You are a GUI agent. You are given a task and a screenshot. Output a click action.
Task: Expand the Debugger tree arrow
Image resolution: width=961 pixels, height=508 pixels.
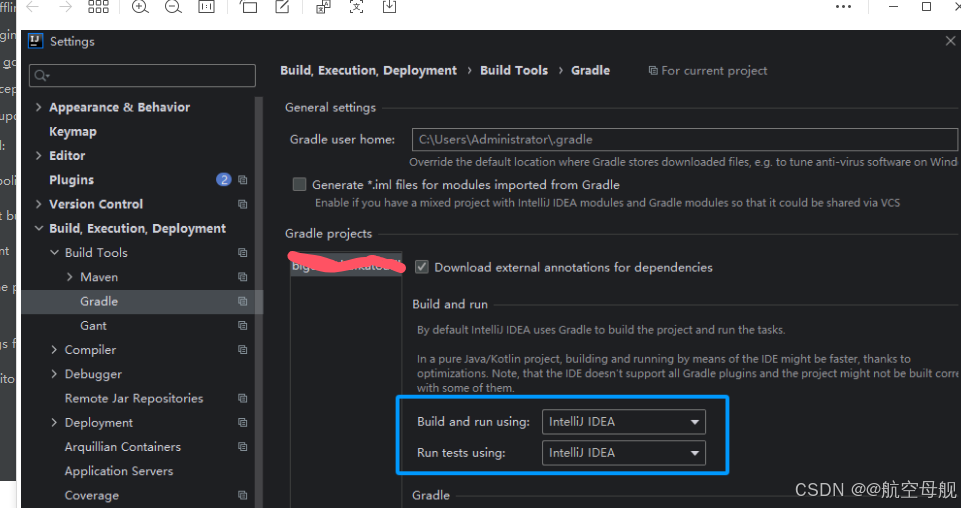pos(55,374)
